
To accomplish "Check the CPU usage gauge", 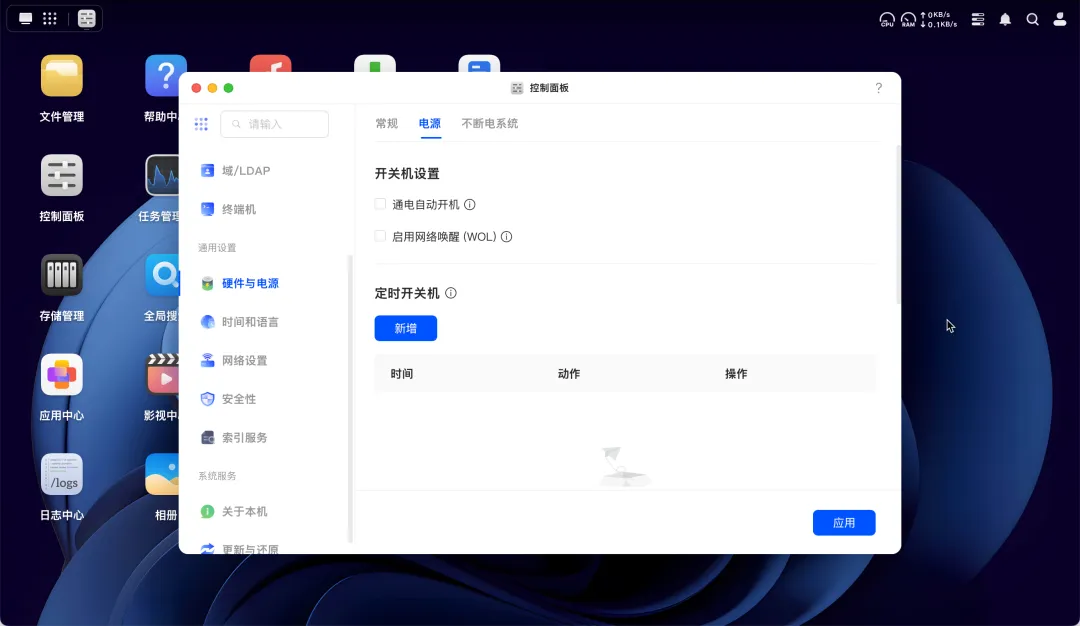I will point(887,19).
